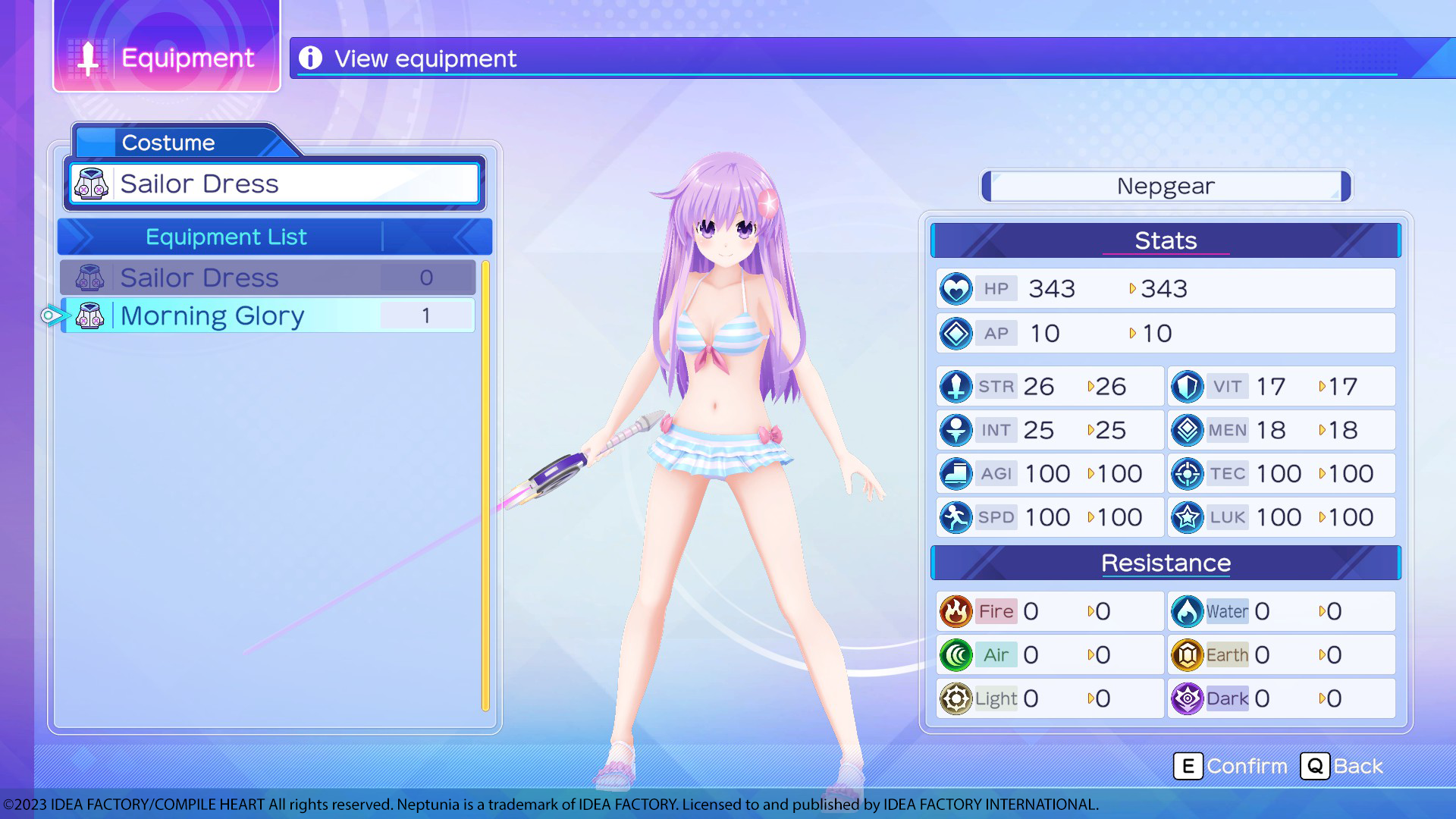The image size is (1456, 819).
Task: Click the HP heart icon
Action: pyautogui.click(x=955, y=289)
